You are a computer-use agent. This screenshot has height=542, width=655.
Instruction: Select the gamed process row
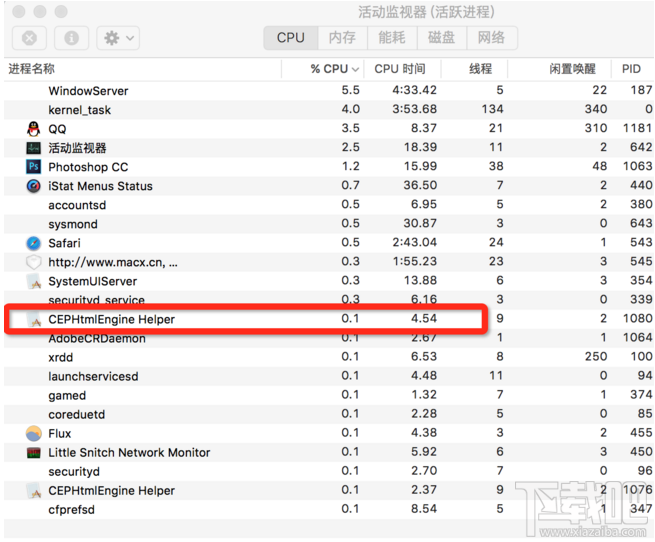click(328, 395)
